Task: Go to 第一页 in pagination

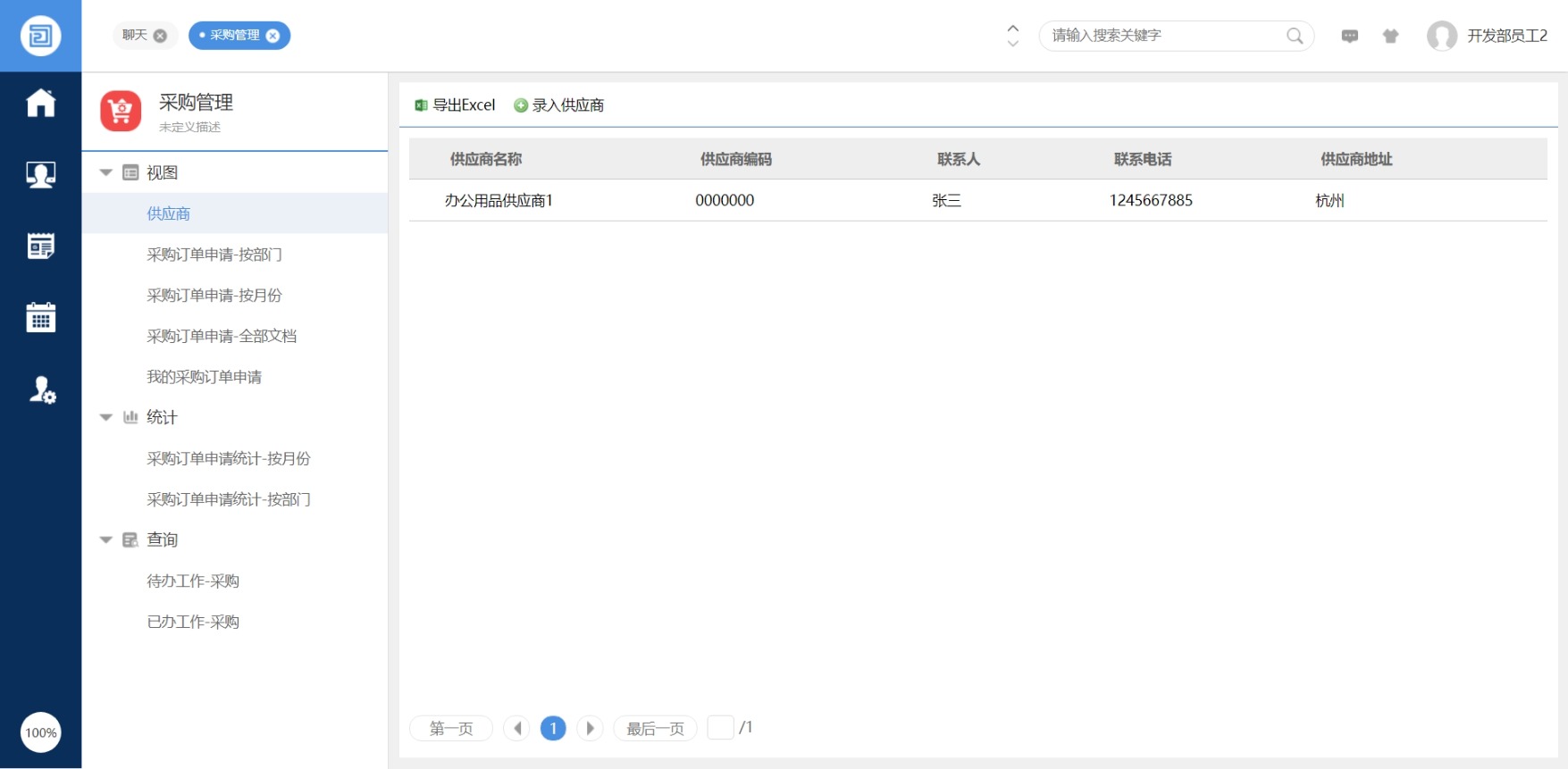Action: click(451, 729)
